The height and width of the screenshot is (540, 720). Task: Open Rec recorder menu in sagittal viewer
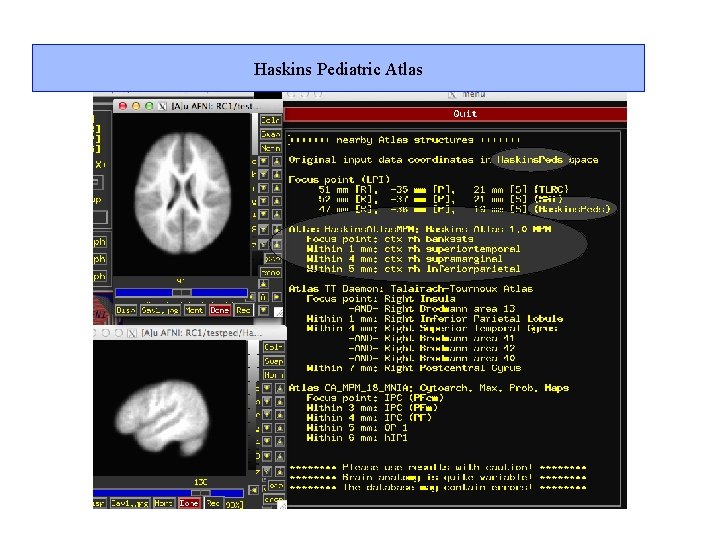point(213,503)
